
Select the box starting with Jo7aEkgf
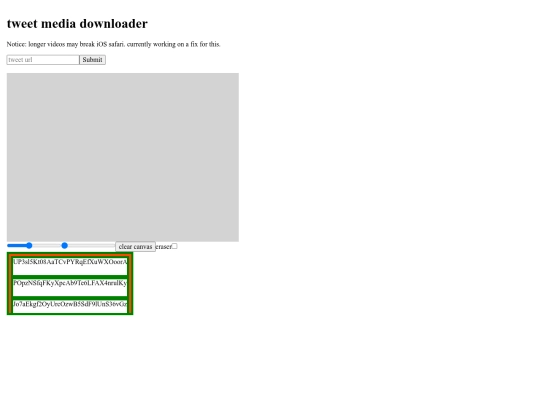click(70, 307)
